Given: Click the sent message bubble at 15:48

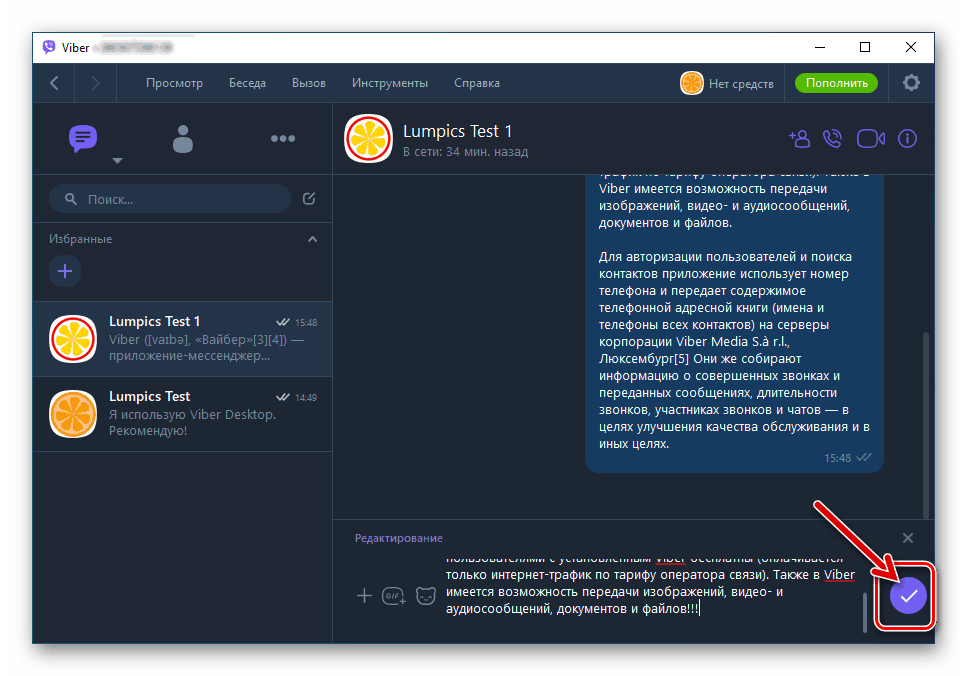Looking at the screenshot, I should click(734, 324).
